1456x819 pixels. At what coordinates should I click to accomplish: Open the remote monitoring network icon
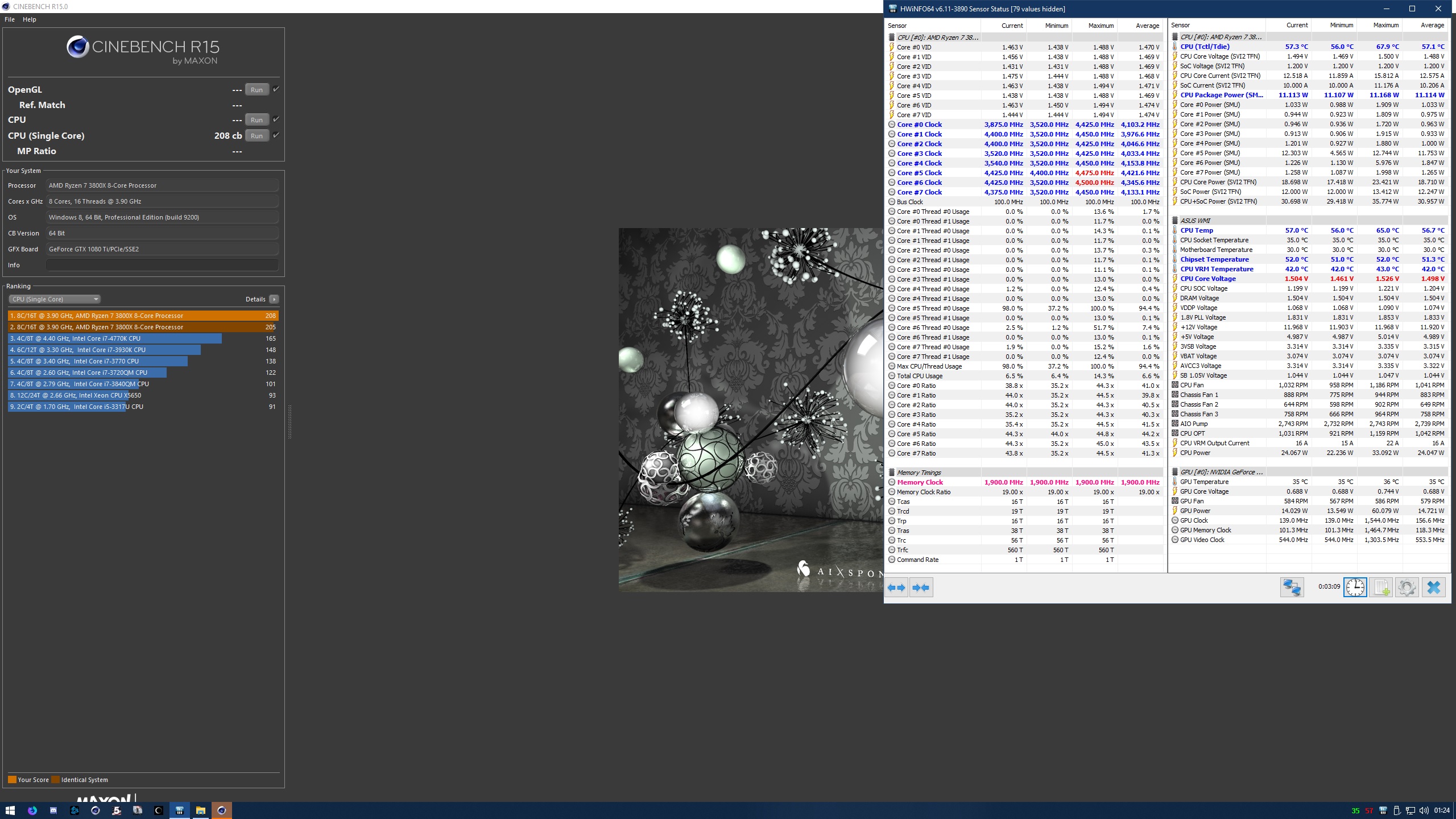(x=1292, y=588)
